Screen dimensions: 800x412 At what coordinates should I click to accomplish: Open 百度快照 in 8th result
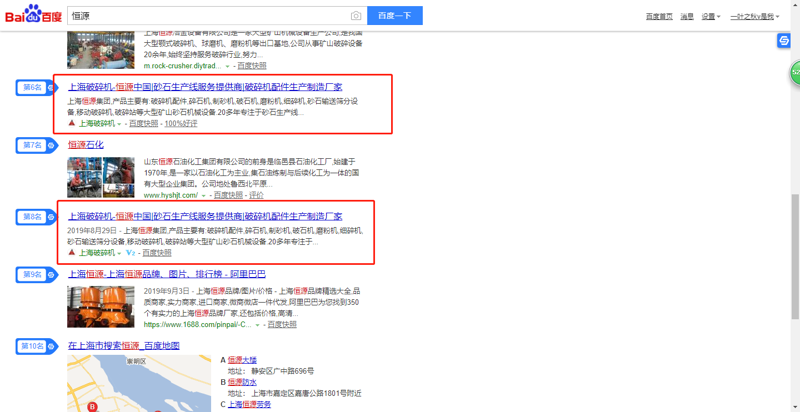tap(157, 253)
